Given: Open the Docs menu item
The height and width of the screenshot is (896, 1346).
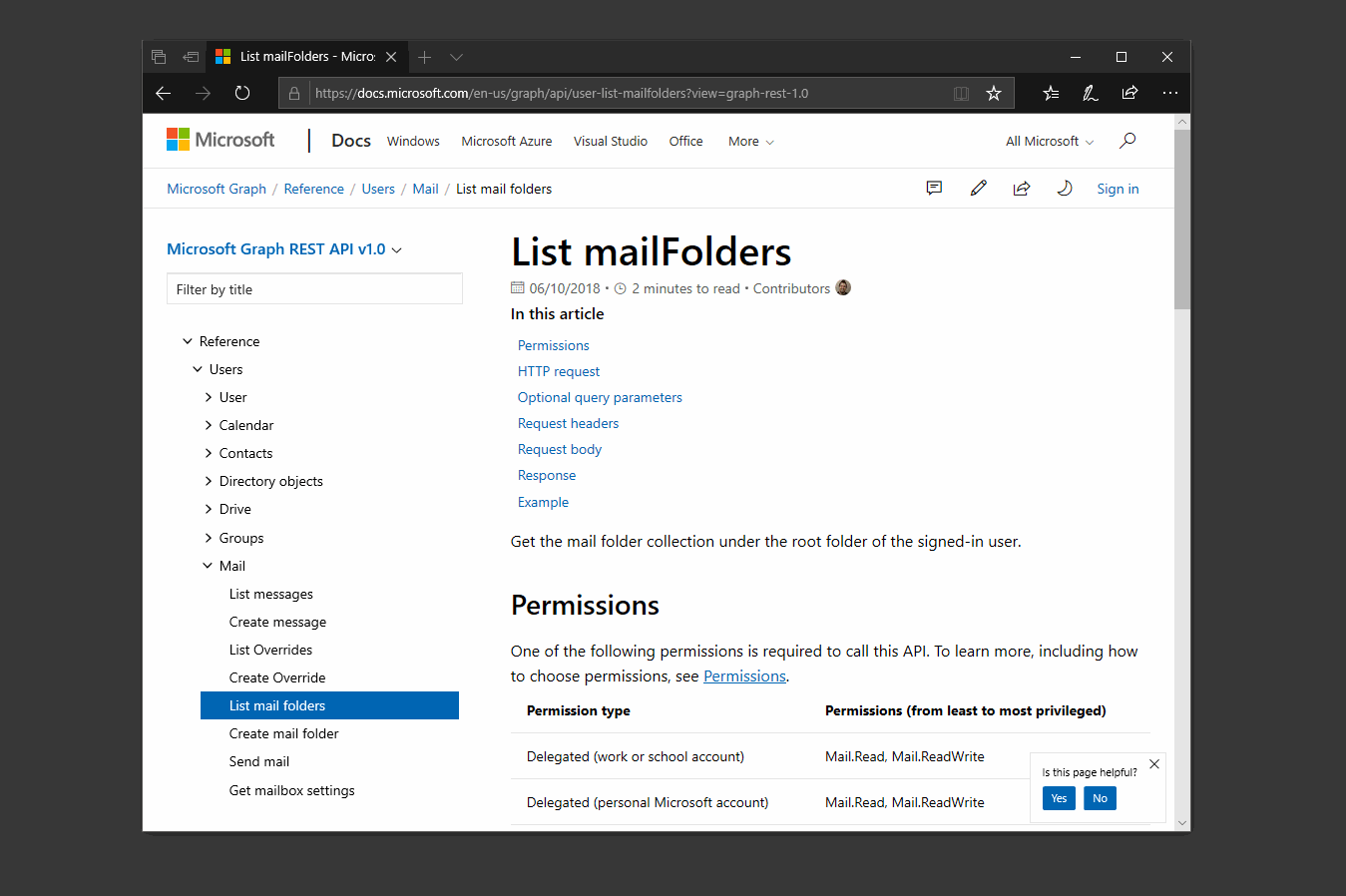Looking at the screenshot, I should pyautogui.click(x=351, y=141).
